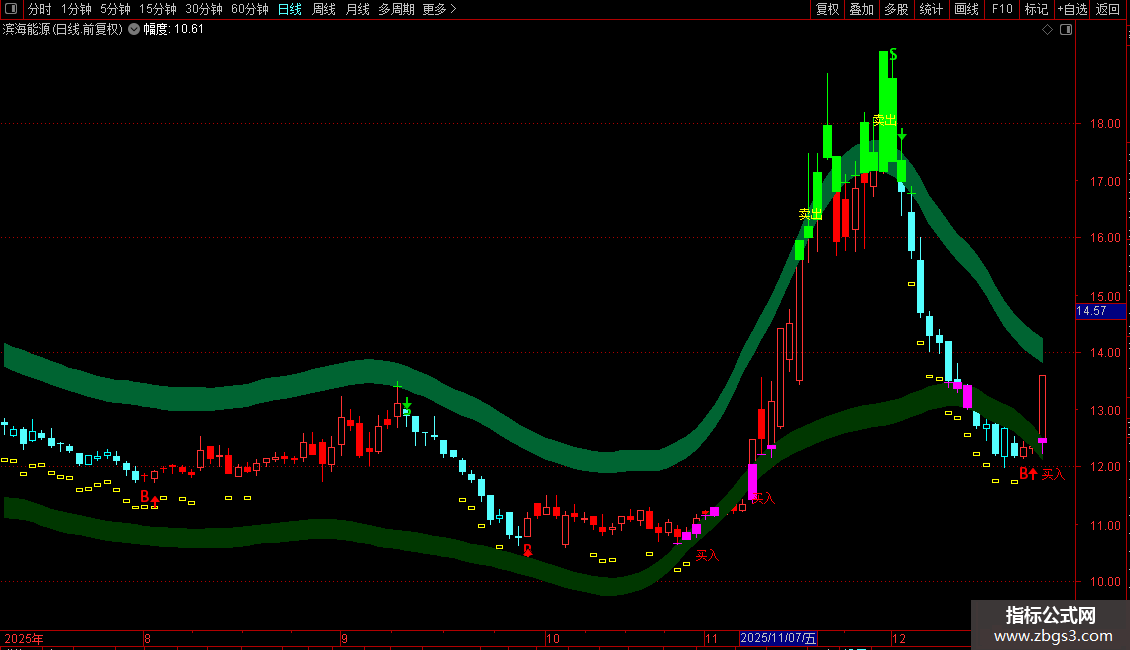Click the 统计 statistics button
Image resolution: width=1130 pixels, height=650 pixels.
[930, 9]
